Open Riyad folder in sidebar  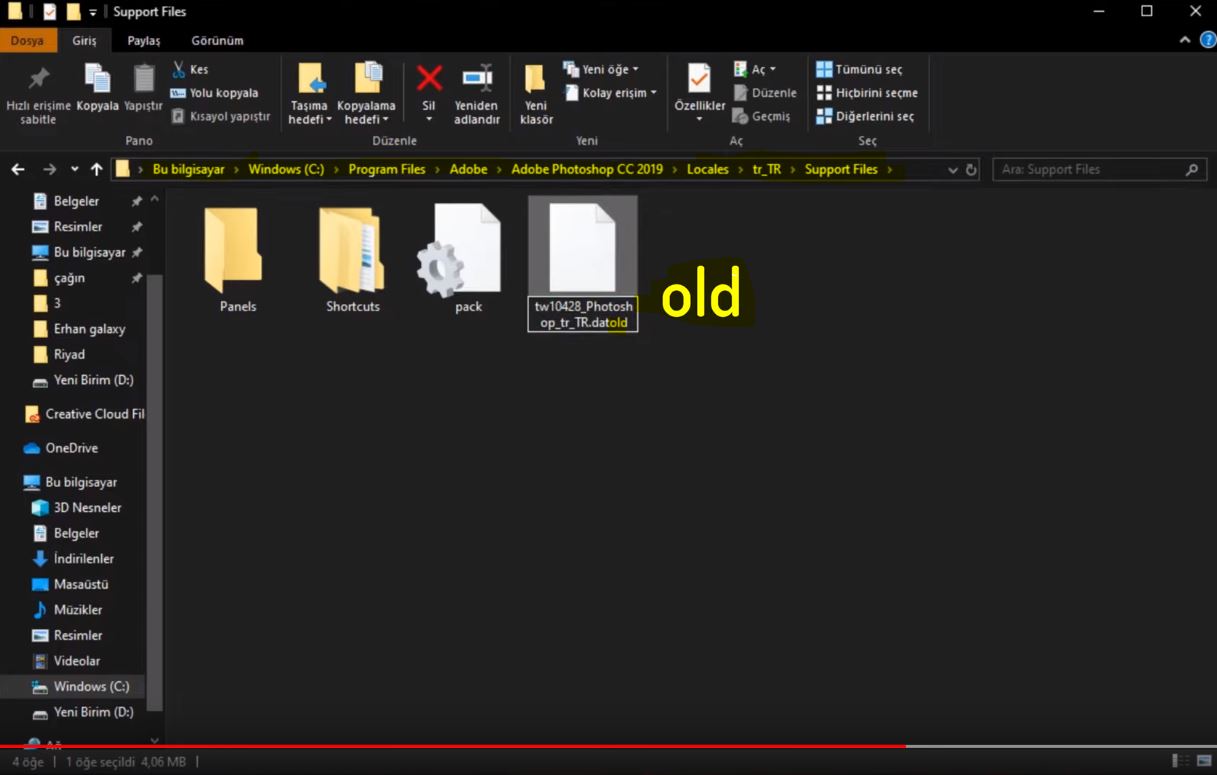pyautogui.click(x=69, y=354)
